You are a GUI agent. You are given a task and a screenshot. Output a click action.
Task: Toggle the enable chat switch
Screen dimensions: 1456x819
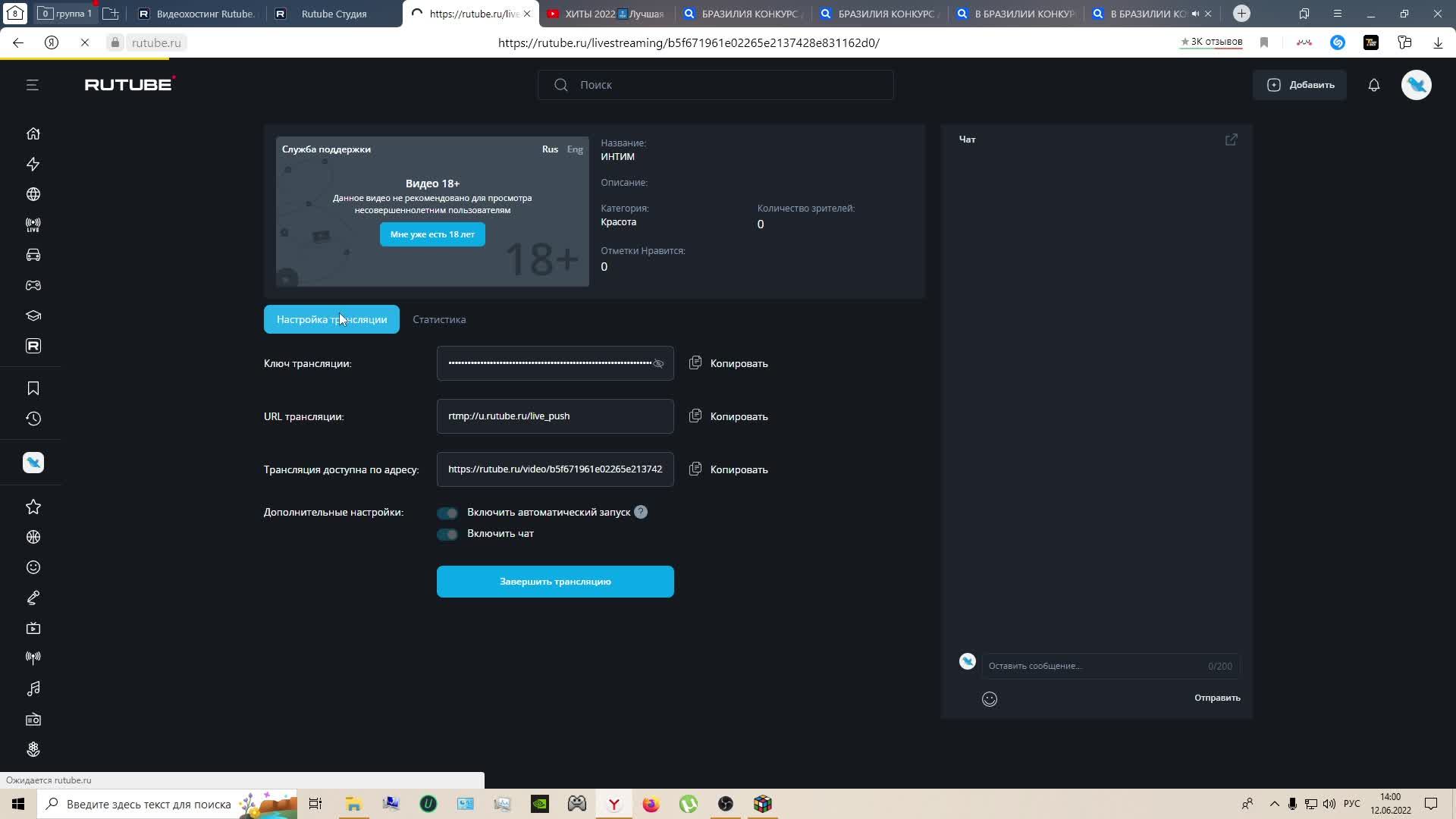pos(447,534)
